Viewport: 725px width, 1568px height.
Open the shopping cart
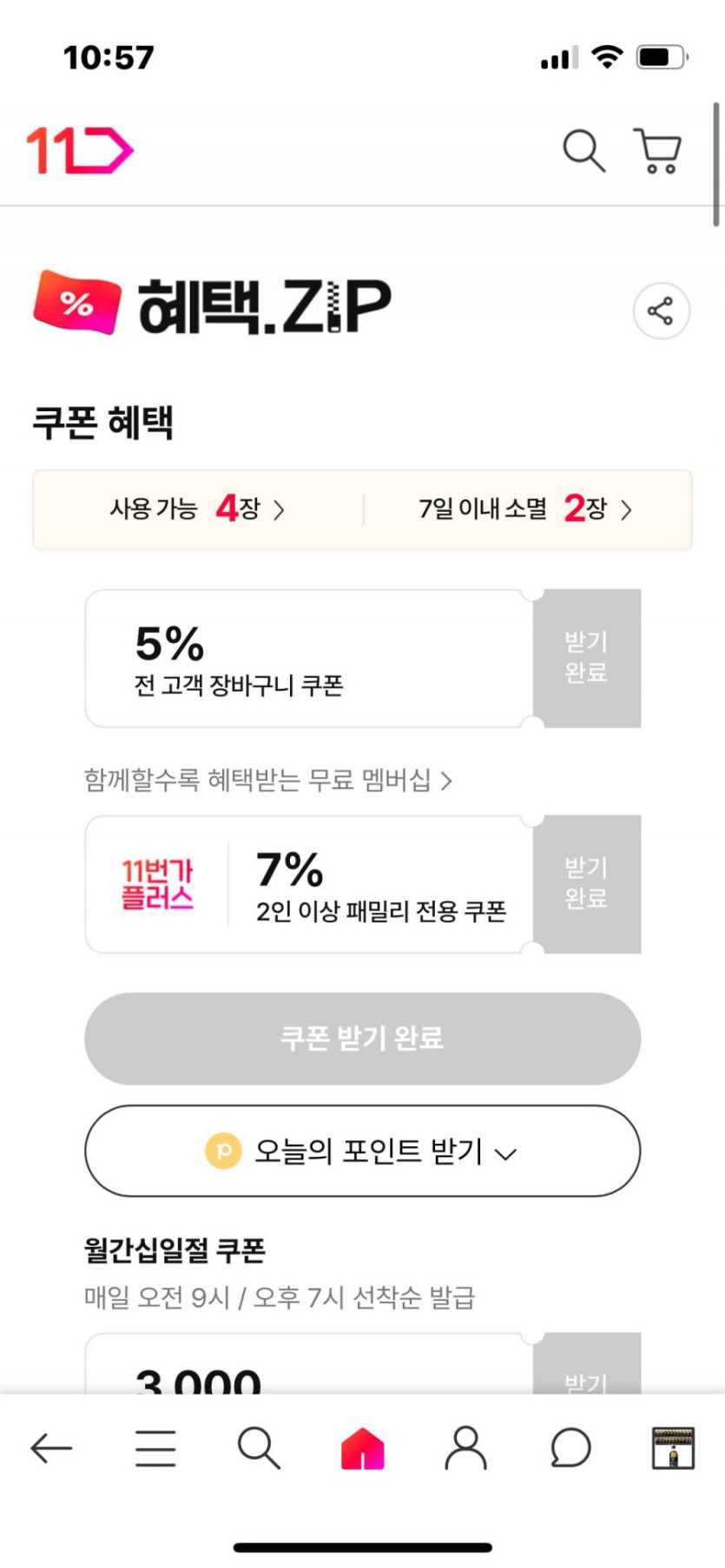click(x=658, y=151)
